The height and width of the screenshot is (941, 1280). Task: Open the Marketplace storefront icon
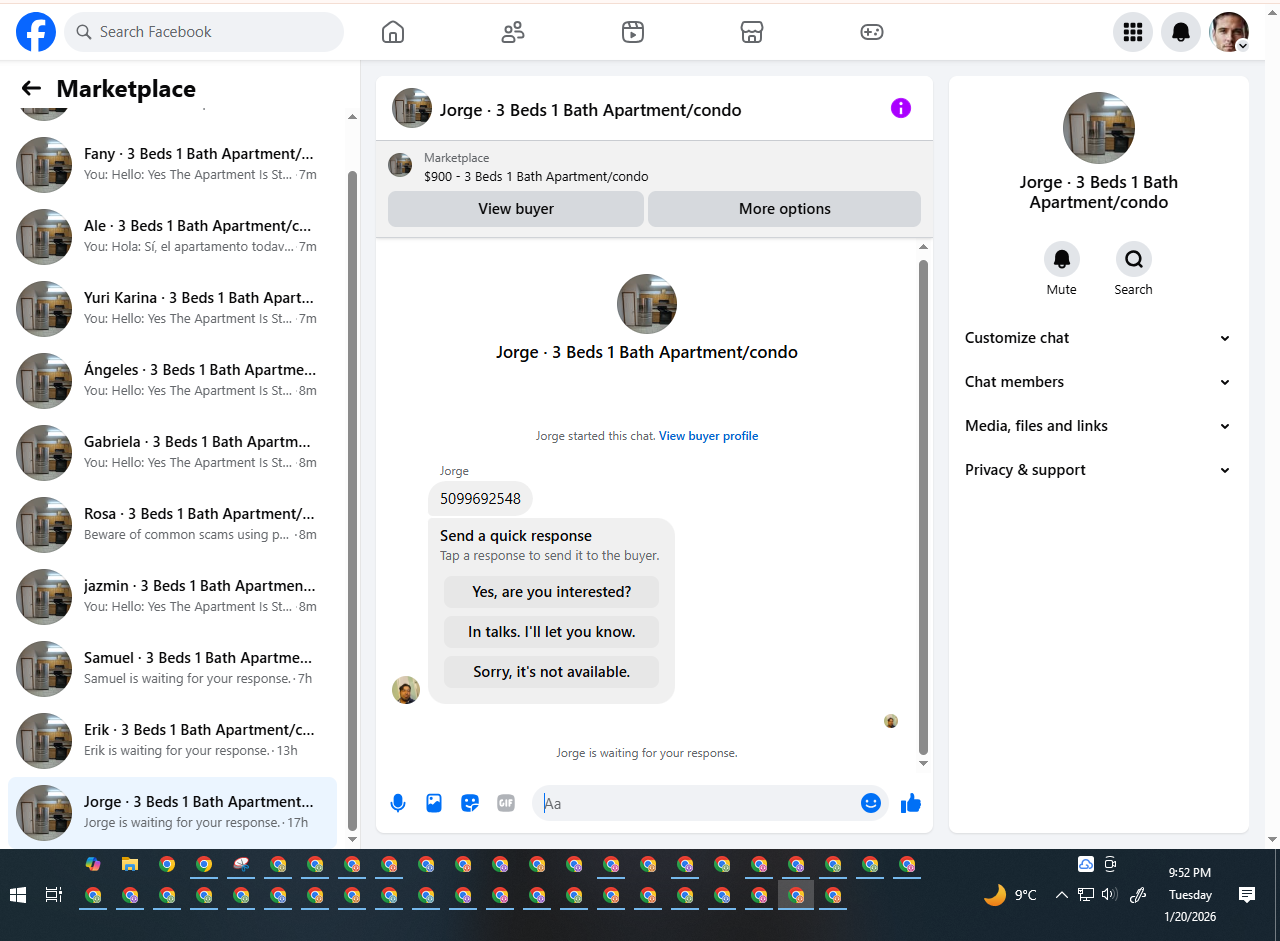pyautogui.click(x=752, y=32)
